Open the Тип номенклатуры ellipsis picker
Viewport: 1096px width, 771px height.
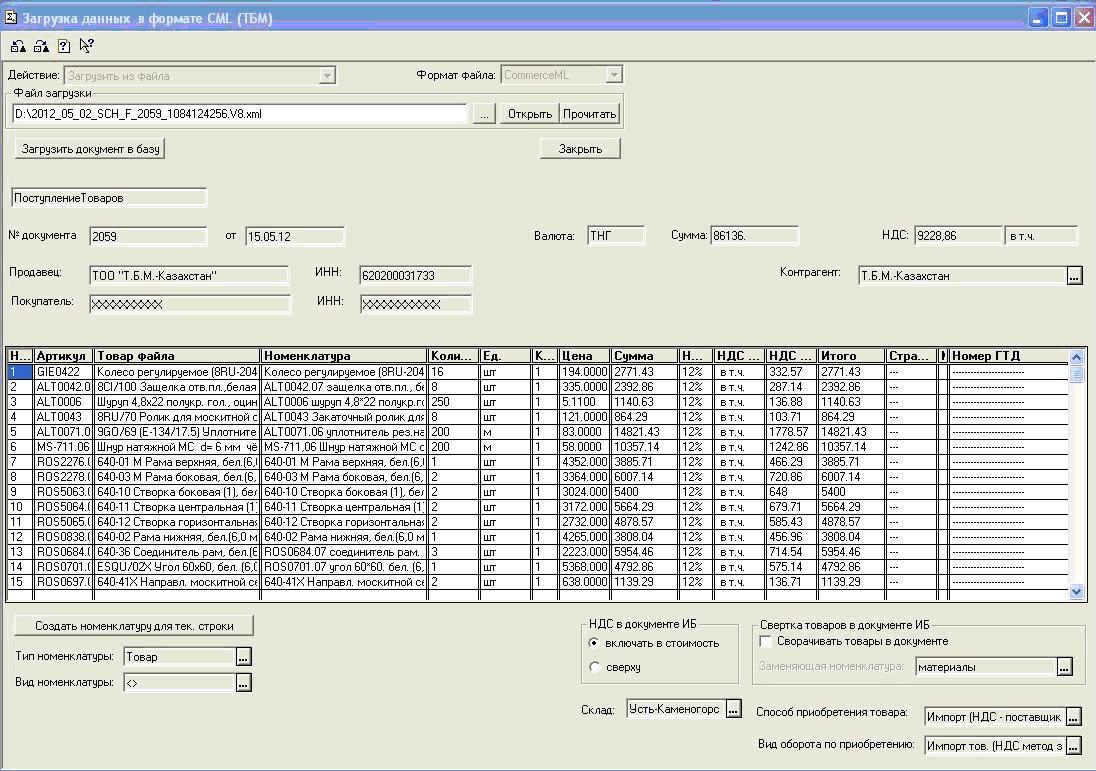[243, 657]
